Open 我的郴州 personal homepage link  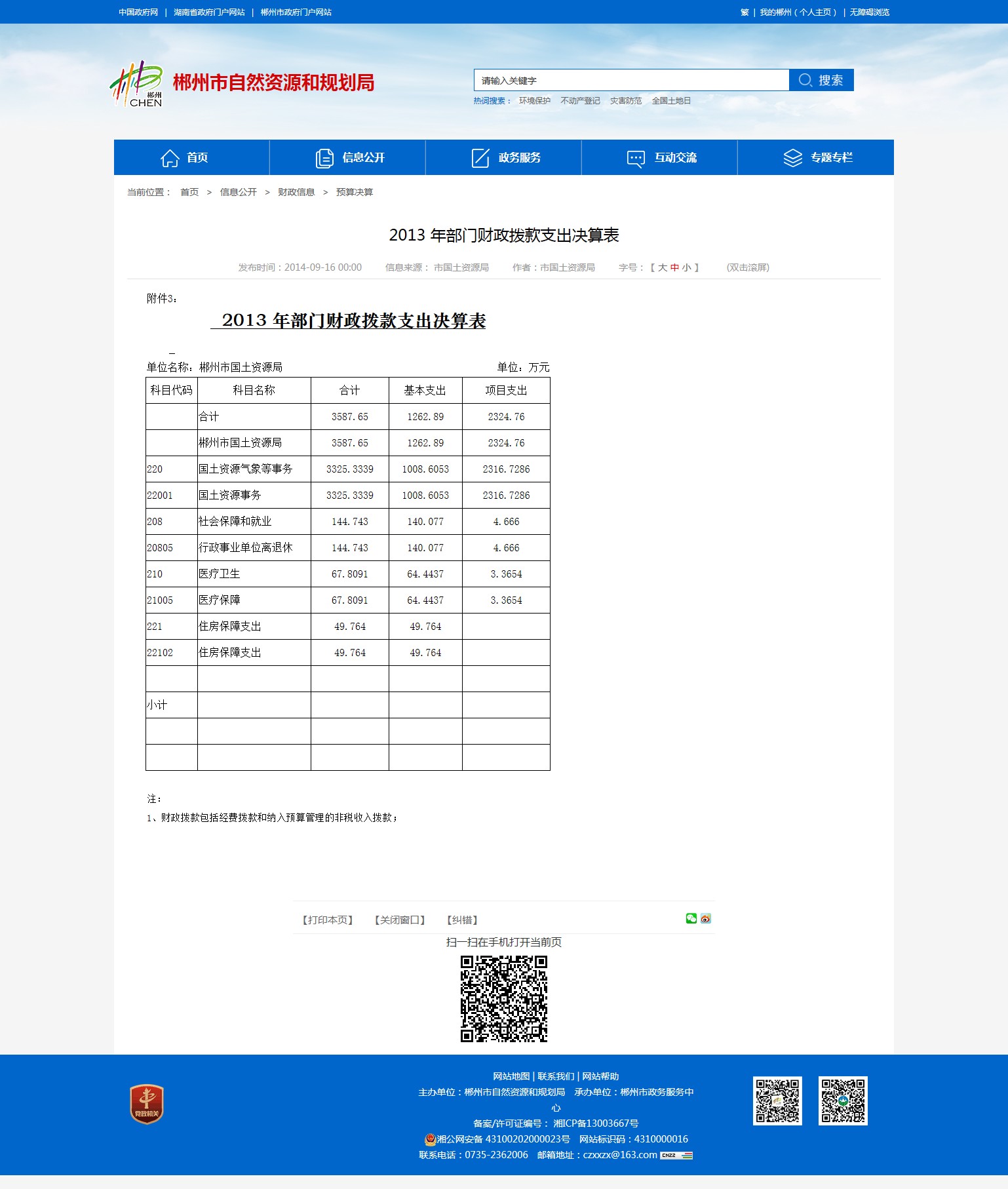[798, 12]
